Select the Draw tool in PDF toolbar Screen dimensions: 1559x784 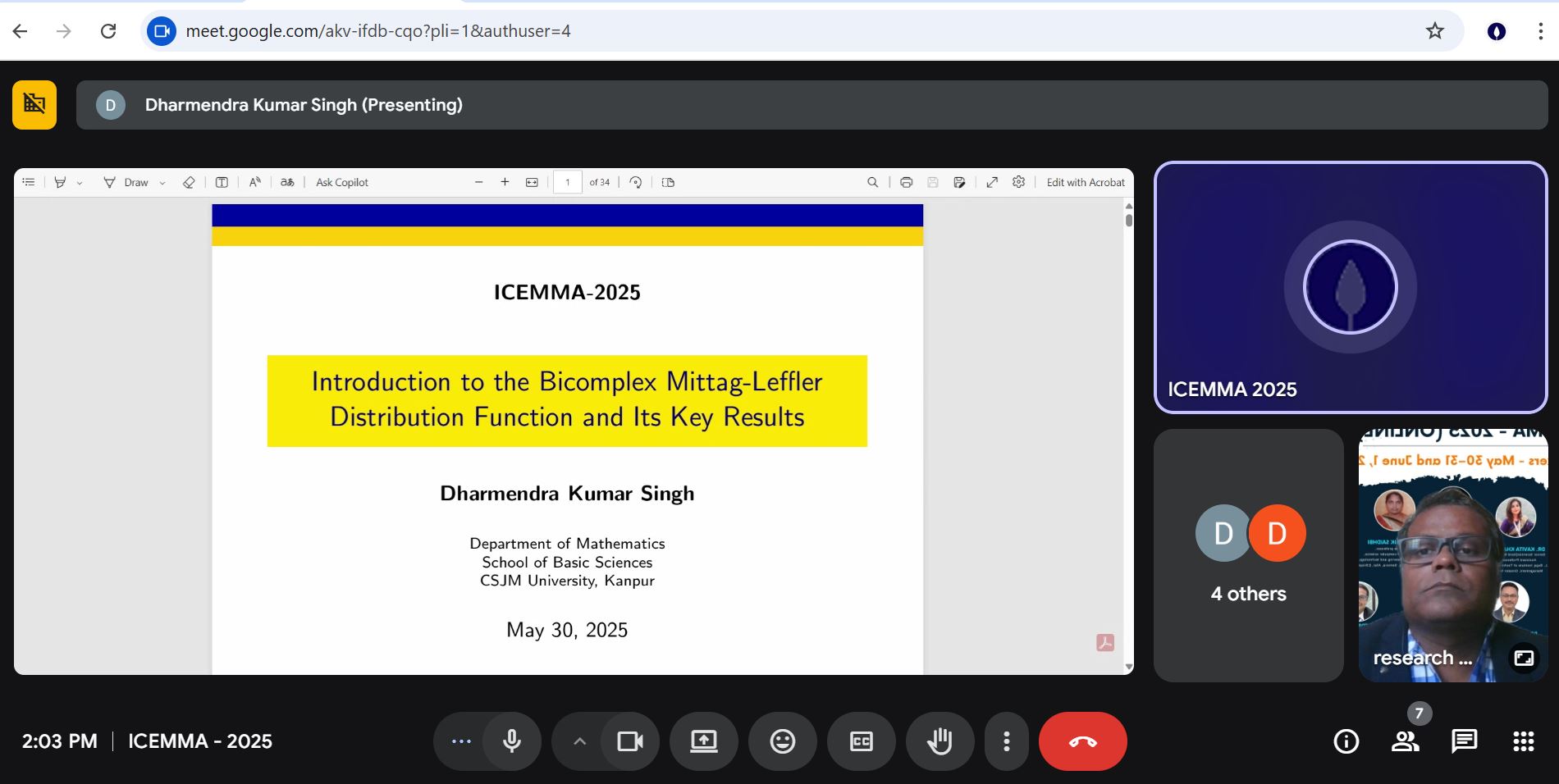tap(126, 182)
